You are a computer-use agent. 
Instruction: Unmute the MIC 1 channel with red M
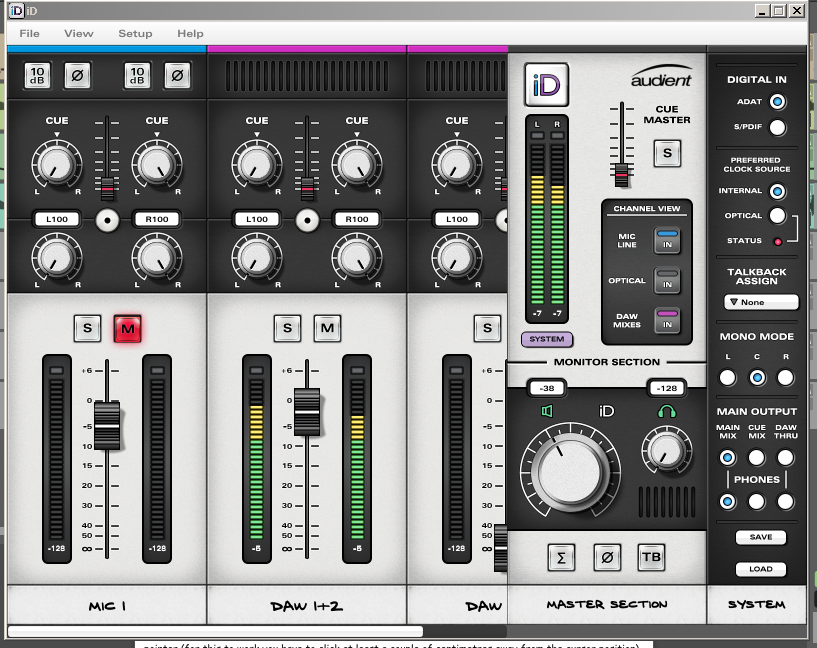coord(128,328)
